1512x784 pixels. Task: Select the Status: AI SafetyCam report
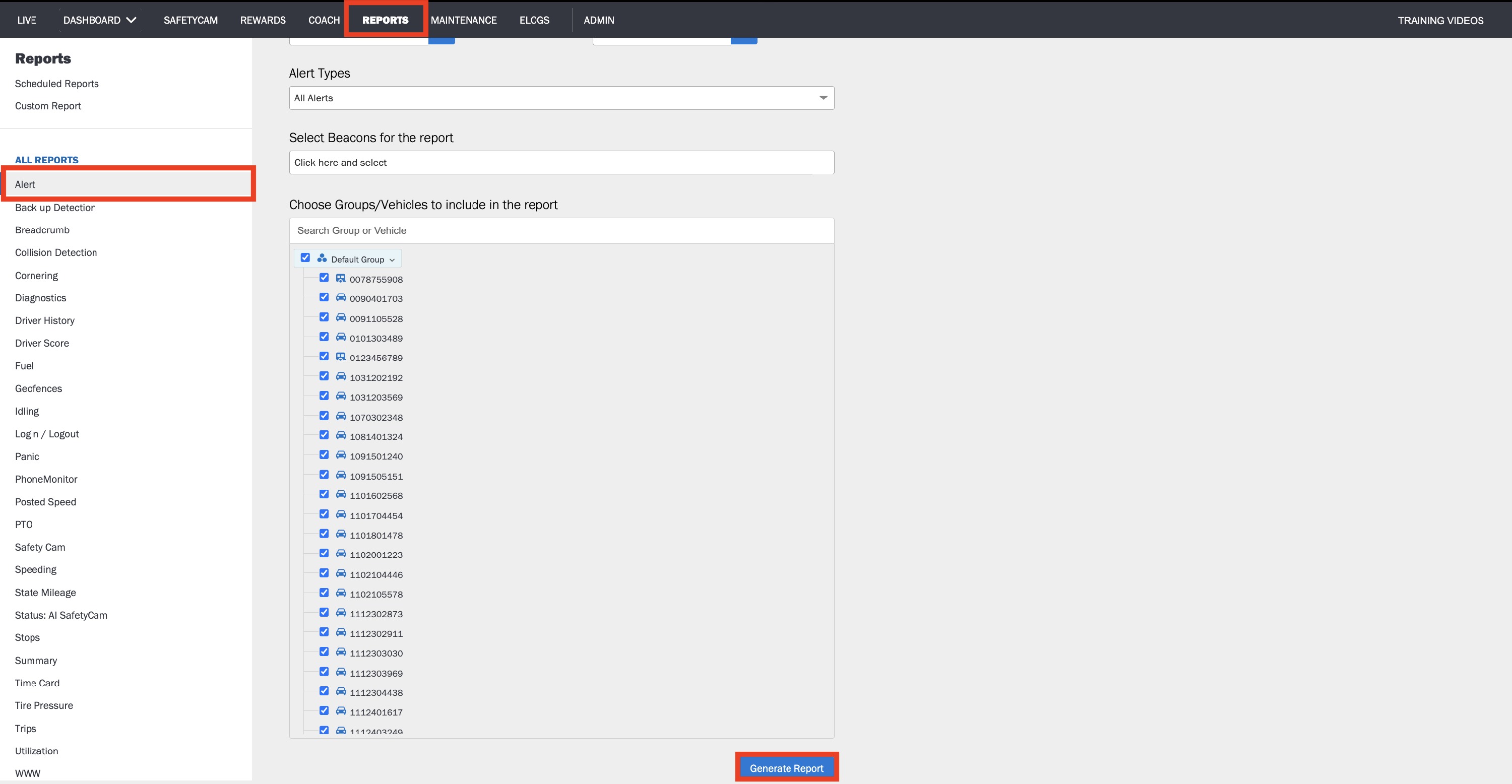click(61, 616)
